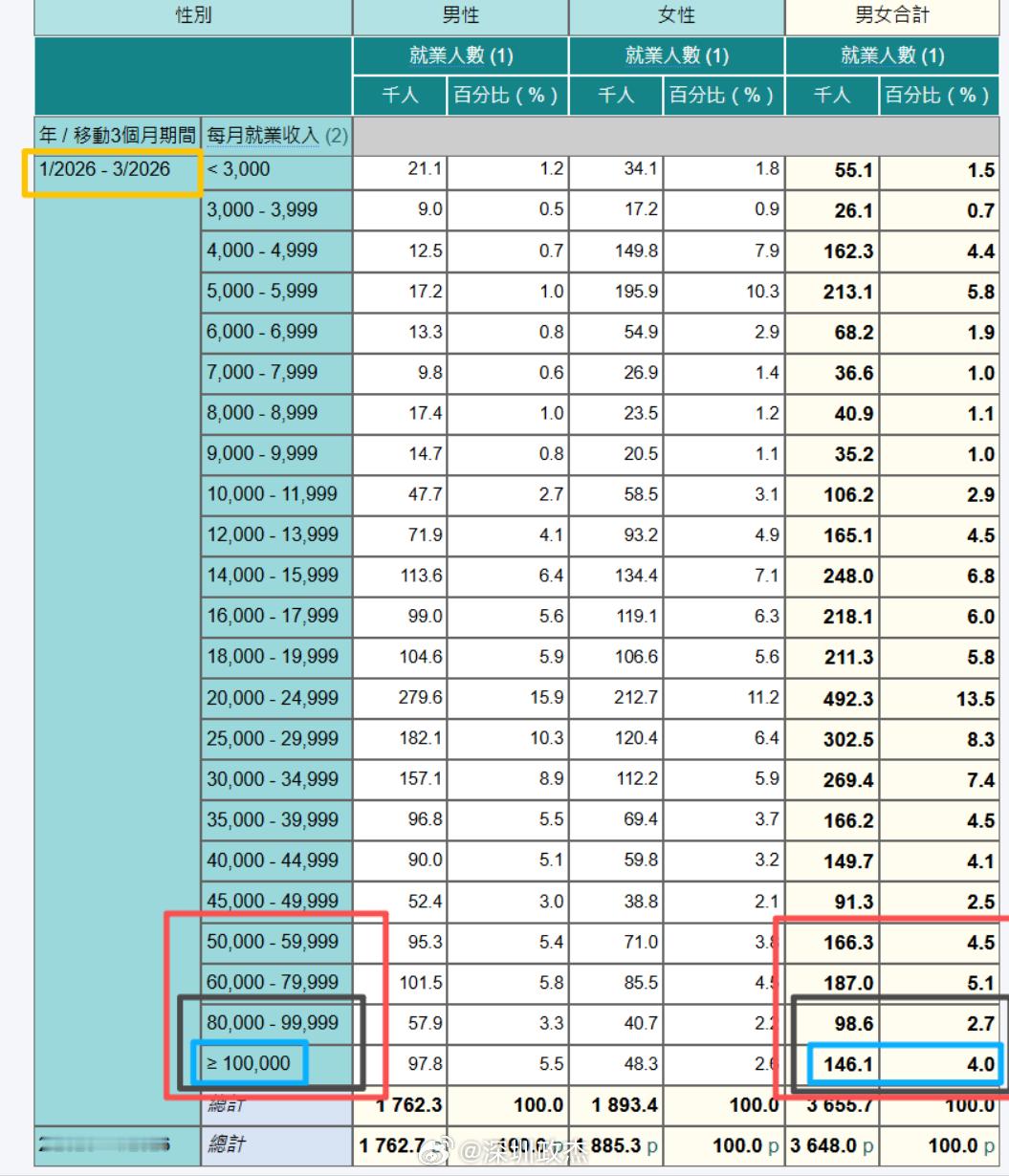Select the 年 / 移動3個月期間 header
1009x1176 pixels.
[x=118, y=135]
